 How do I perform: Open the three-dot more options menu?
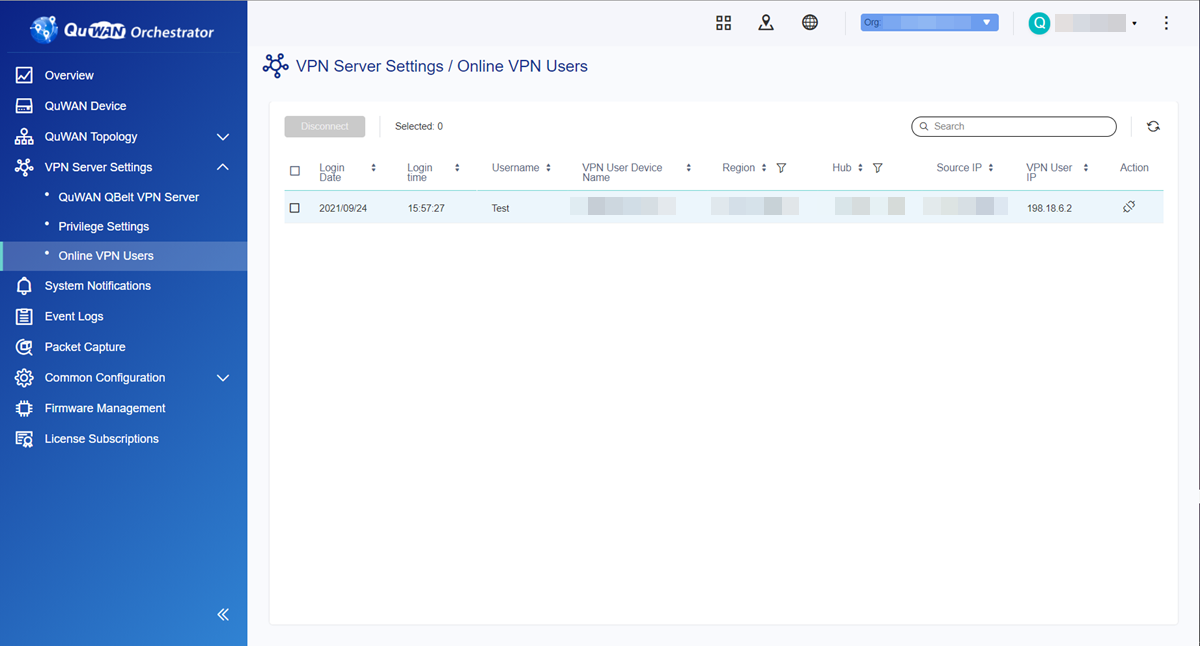(1166, 23)
